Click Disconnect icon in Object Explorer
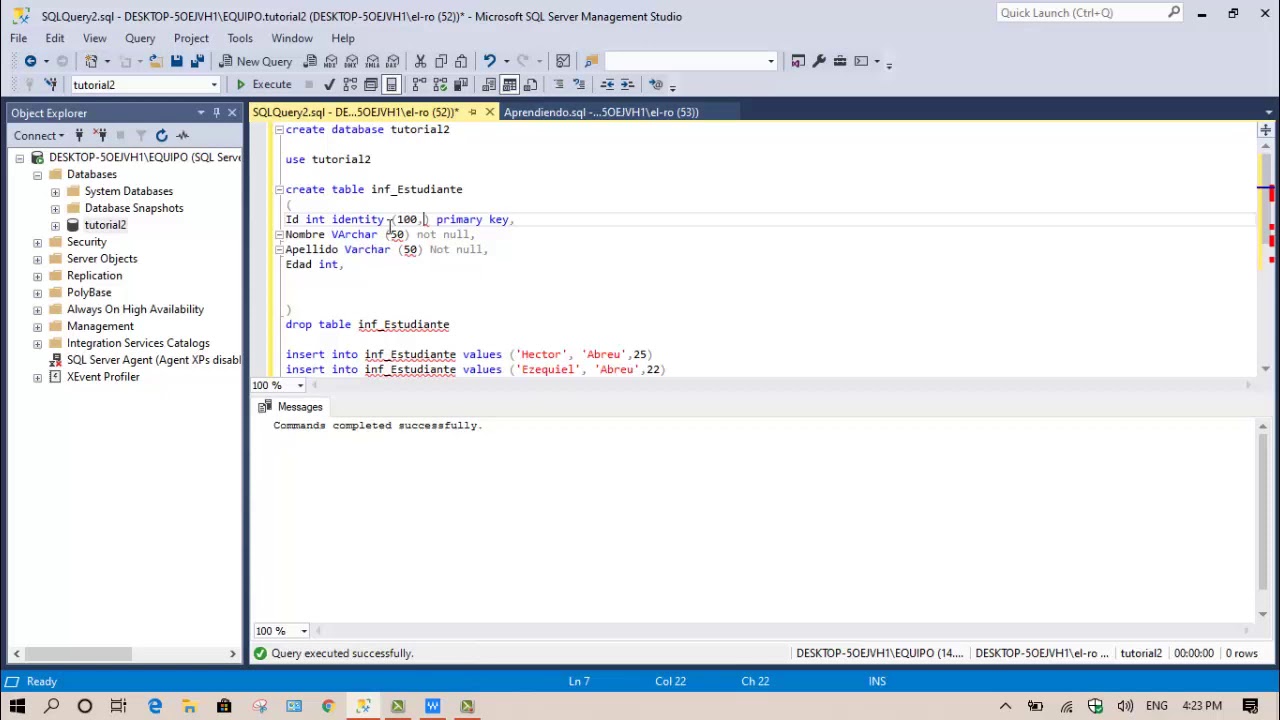The height and width of the screenshot is (720, 1280). (101, 135)
